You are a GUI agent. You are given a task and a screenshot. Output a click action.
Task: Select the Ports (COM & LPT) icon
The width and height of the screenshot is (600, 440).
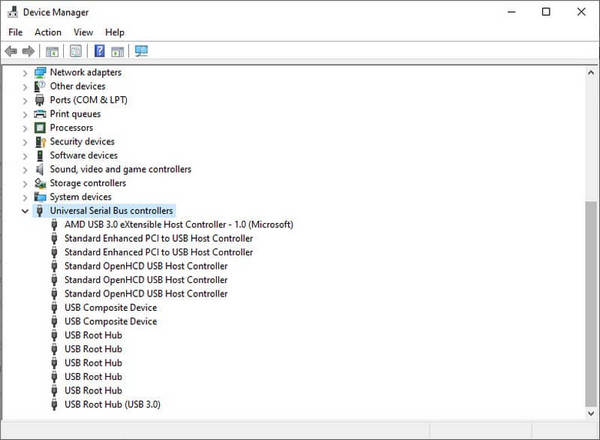tap(40, 100)
